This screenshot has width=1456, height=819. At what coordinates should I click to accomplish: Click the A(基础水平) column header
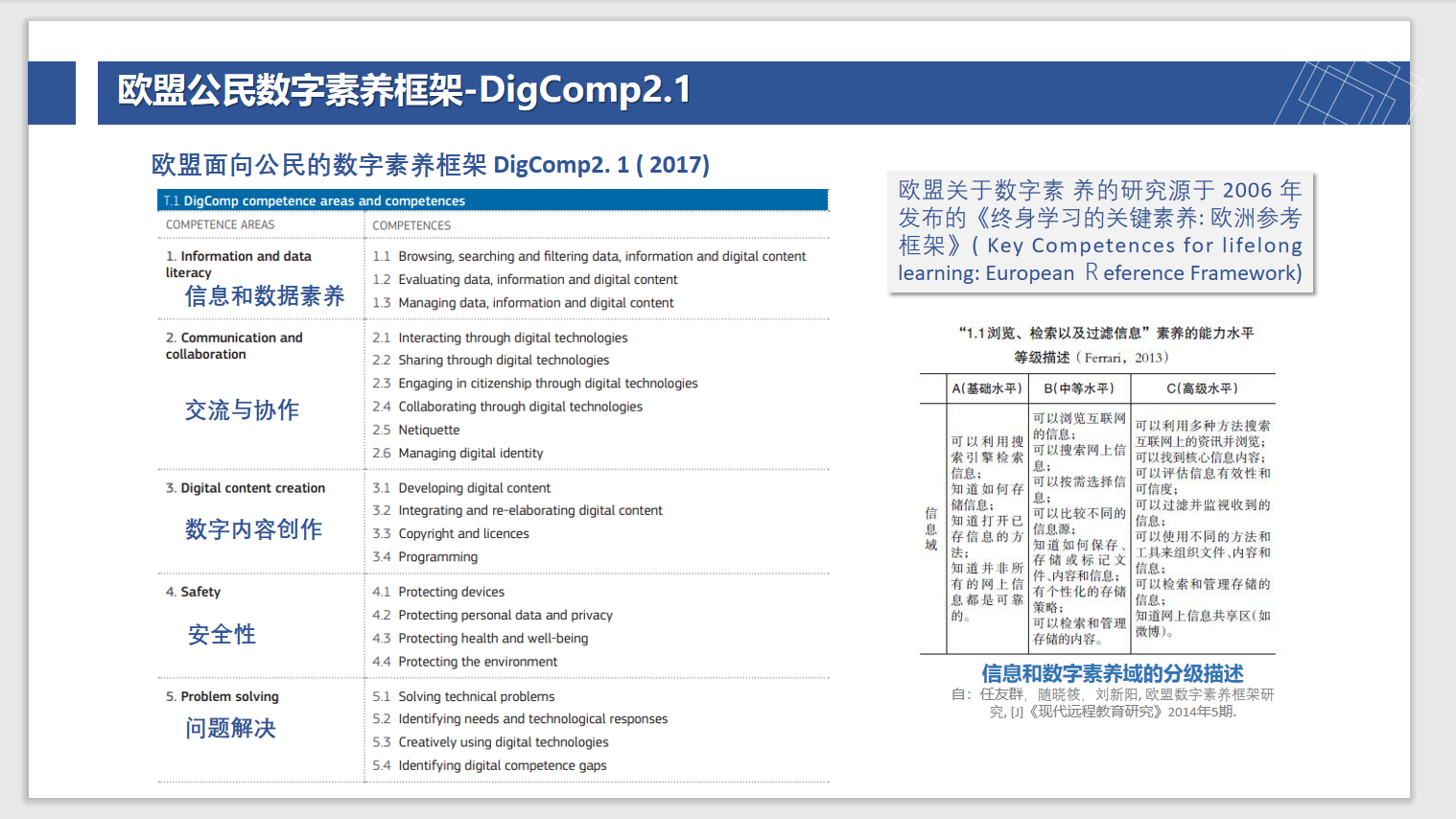click(x=986, y=388)
